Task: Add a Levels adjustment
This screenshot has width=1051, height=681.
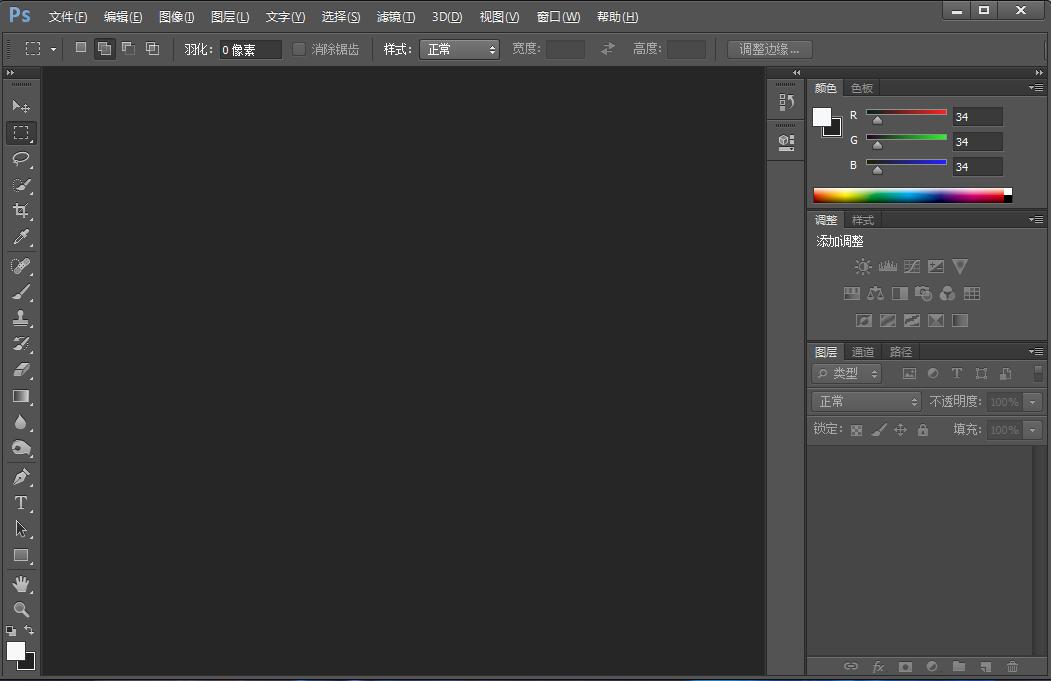Action: (x=887, y=267)
